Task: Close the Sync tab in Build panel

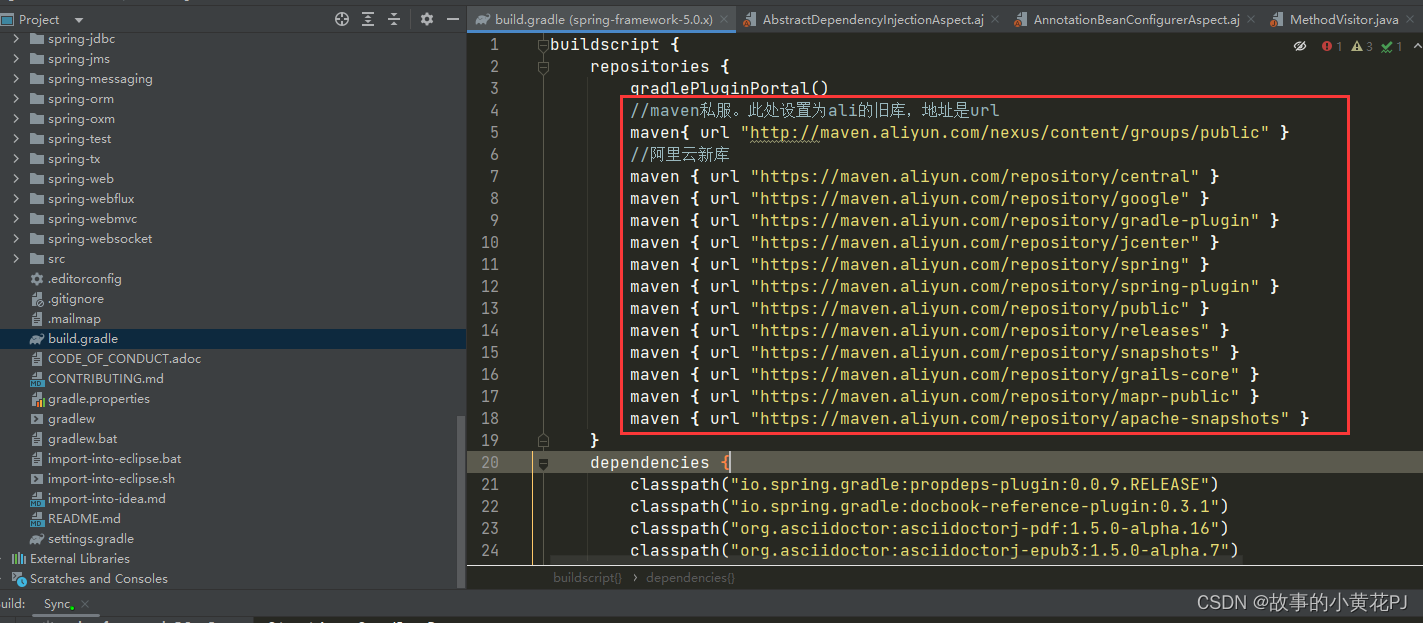Action: (86, 604)
